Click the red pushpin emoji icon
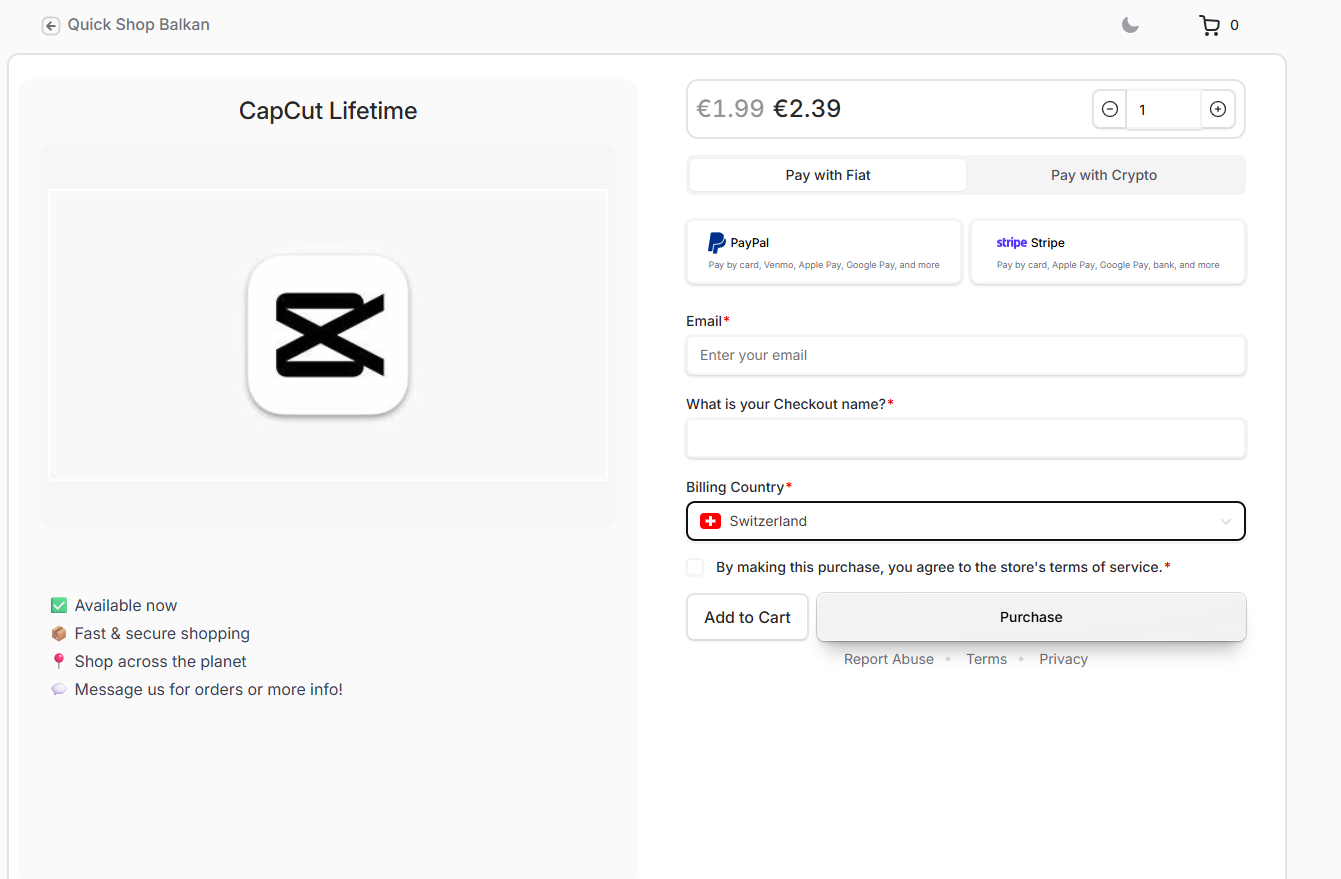The height and width of the screenshot is (879, 1341). coord(59,661)
